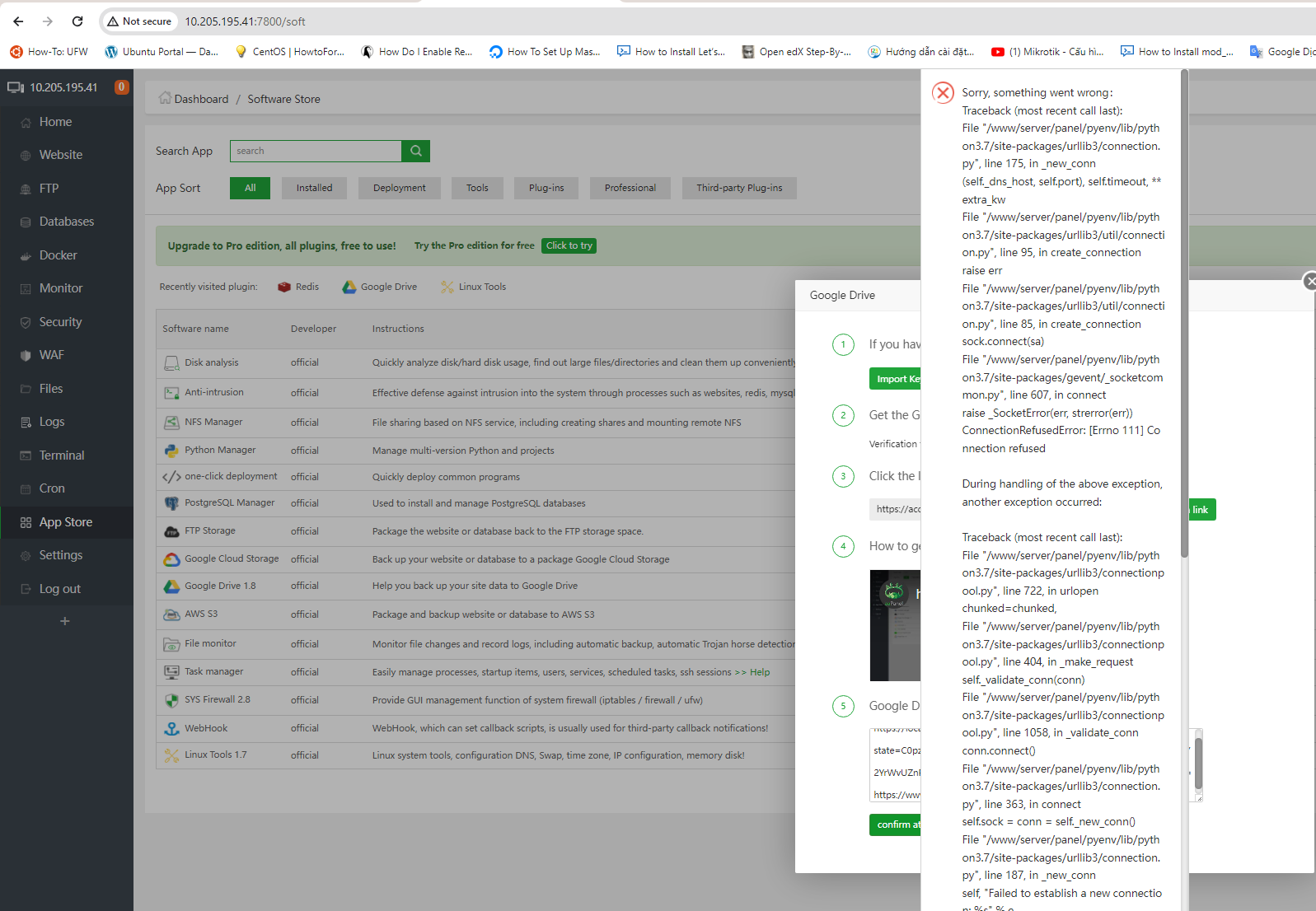1316x911 pixels.
Task: Open the Ubuntu Portal bookmark
Action: [162, 52]
